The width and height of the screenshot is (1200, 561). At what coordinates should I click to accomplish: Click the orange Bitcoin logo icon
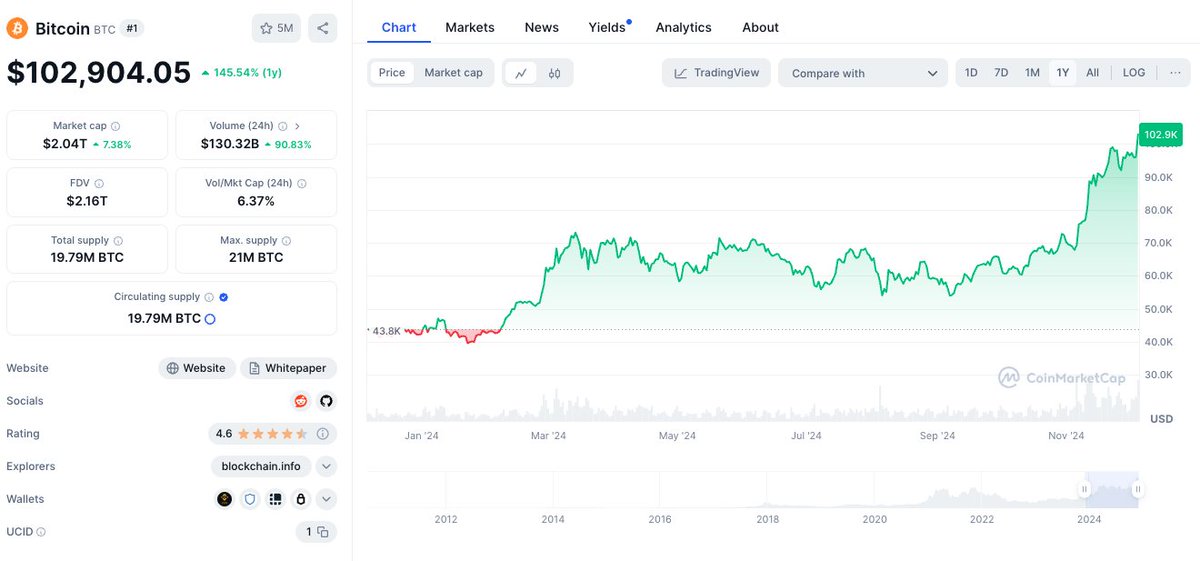point(18,28)
